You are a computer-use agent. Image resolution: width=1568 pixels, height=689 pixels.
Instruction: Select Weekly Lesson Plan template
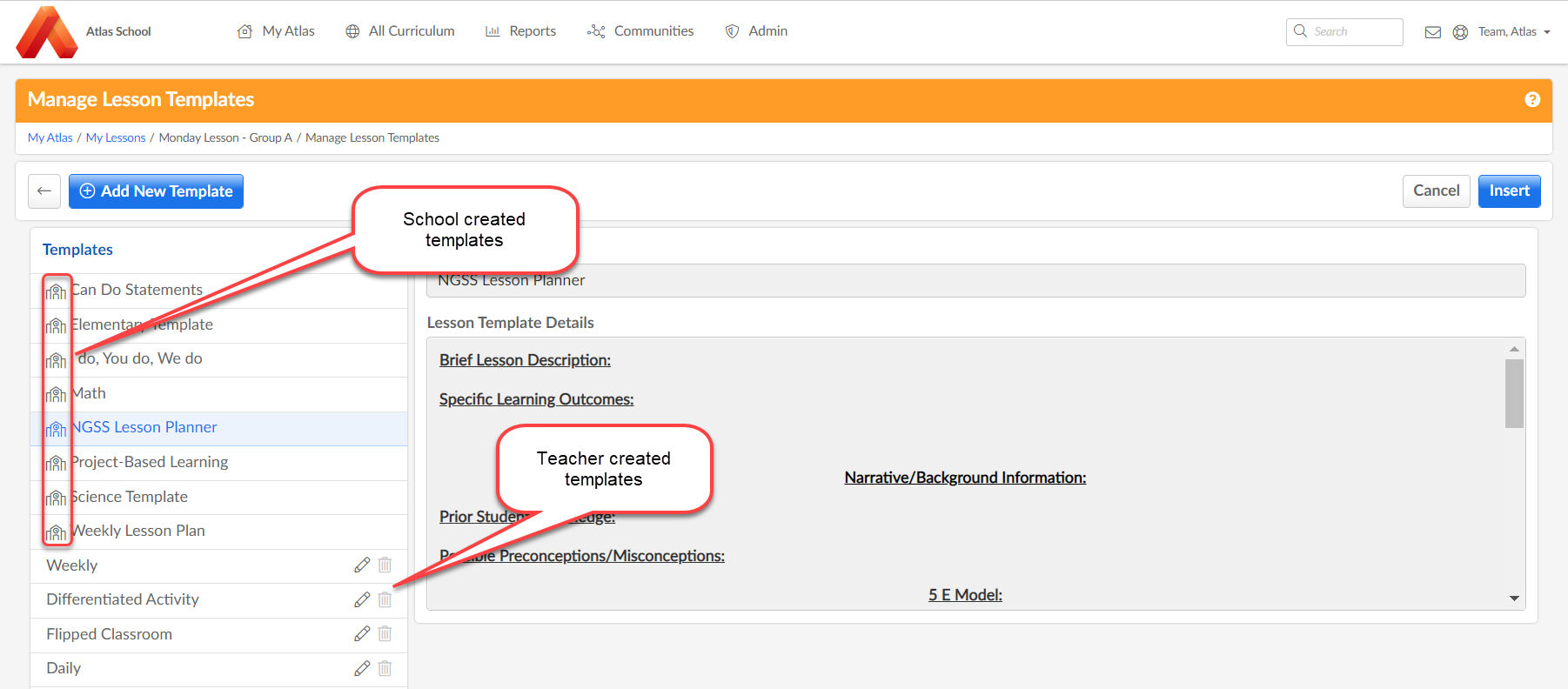click(219, 532)
